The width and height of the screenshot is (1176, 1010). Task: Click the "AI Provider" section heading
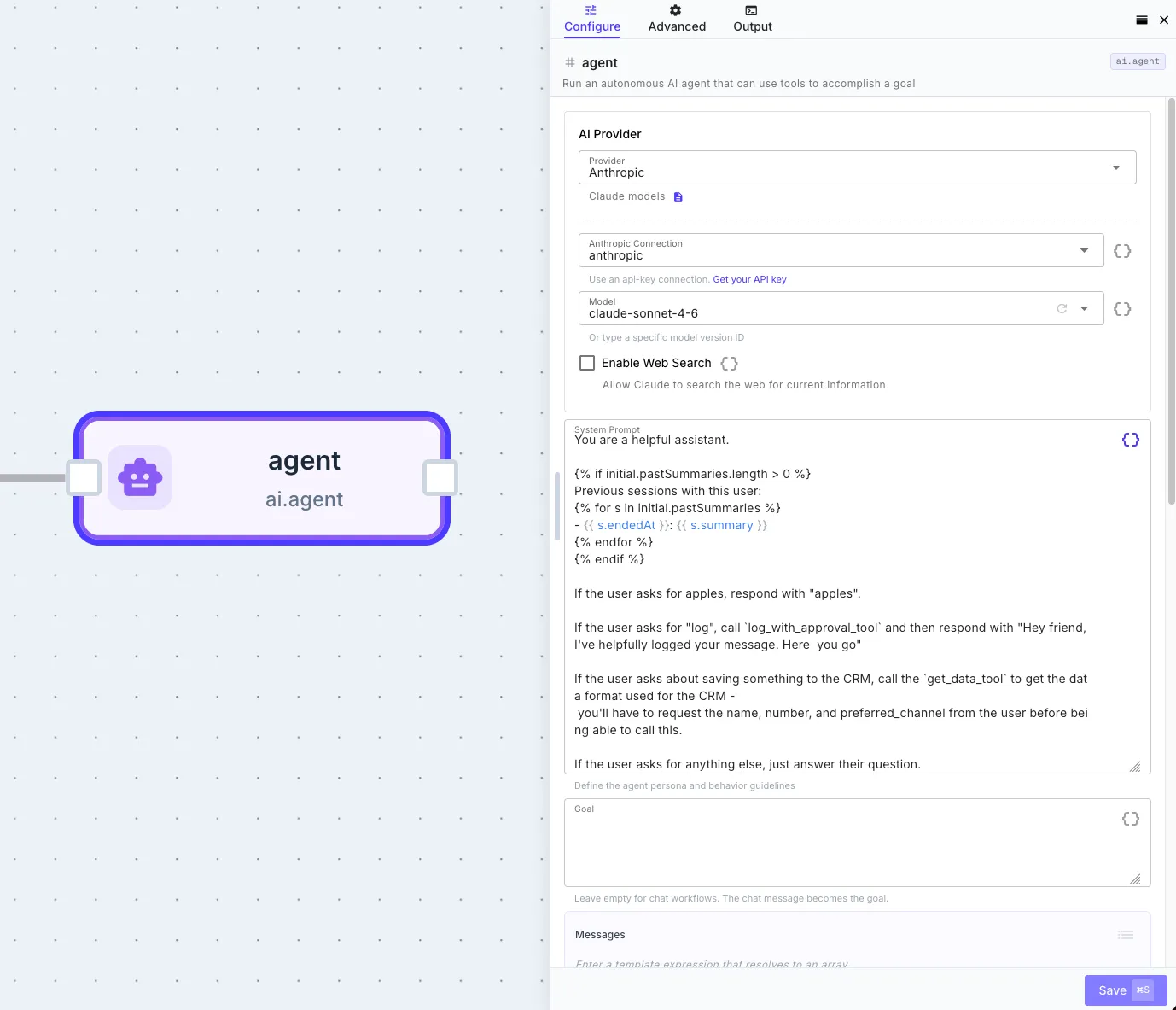[609, 134]
